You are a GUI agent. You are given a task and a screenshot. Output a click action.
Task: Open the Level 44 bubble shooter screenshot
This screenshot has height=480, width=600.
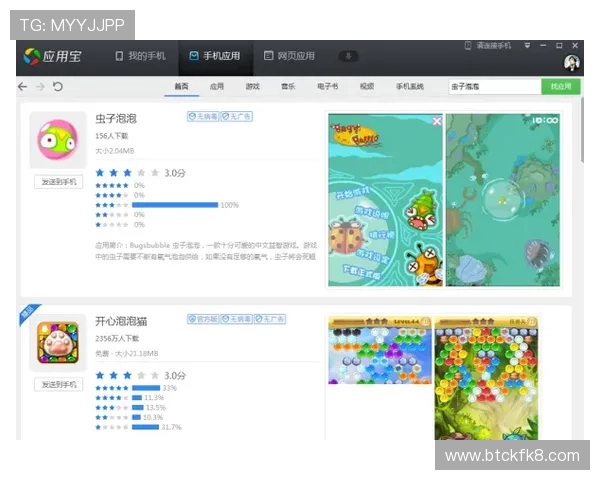380,350
